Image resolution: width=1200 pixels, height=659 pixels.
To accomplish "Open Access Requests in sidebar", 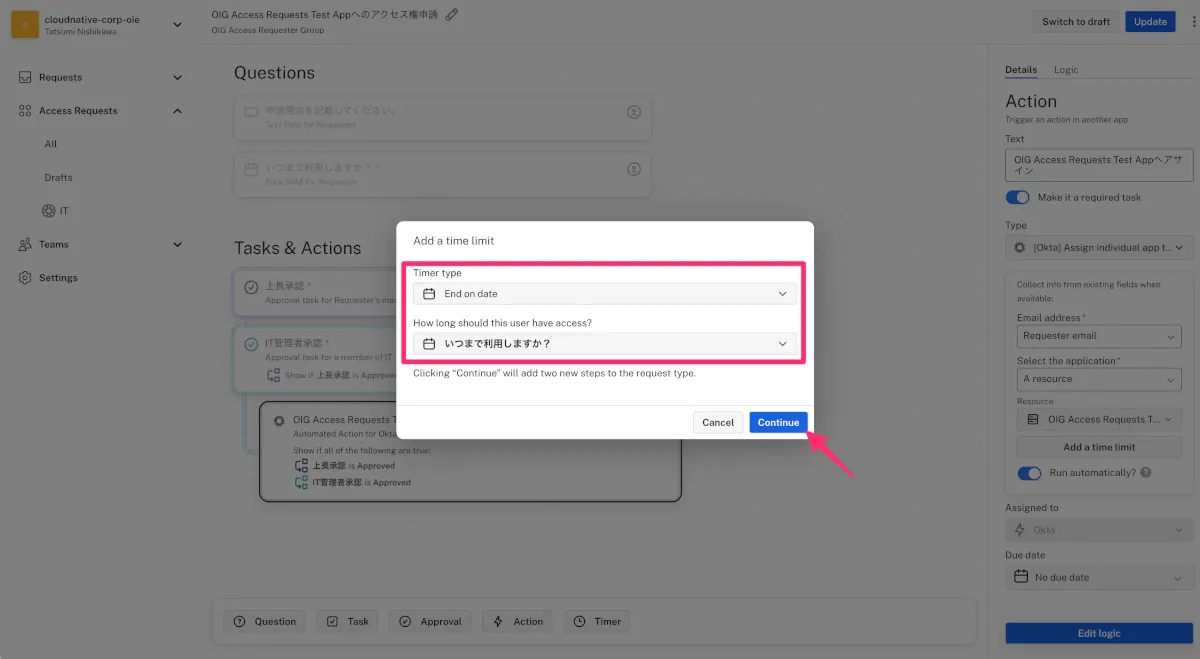I will click(78, 111).
